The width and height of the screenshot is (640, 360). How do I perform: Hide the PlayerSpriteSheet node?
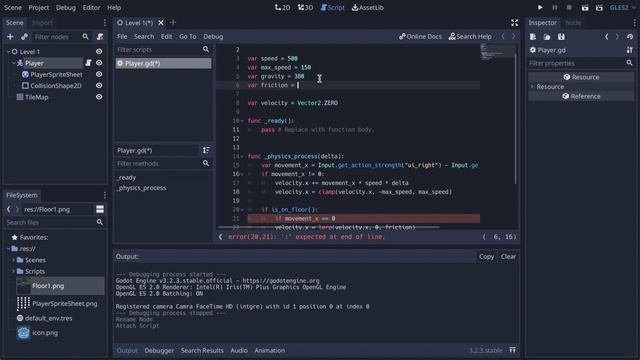pos(99,74)
